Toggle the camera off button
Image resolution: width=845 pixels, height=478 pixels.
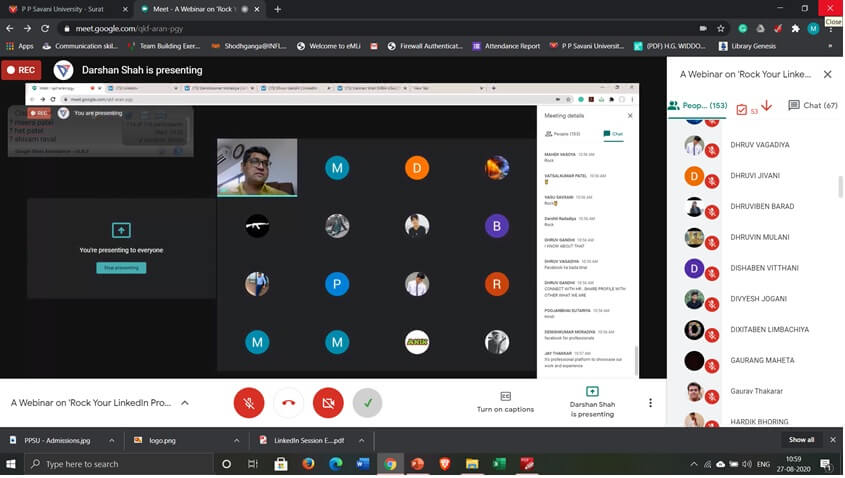pos(327,402)
